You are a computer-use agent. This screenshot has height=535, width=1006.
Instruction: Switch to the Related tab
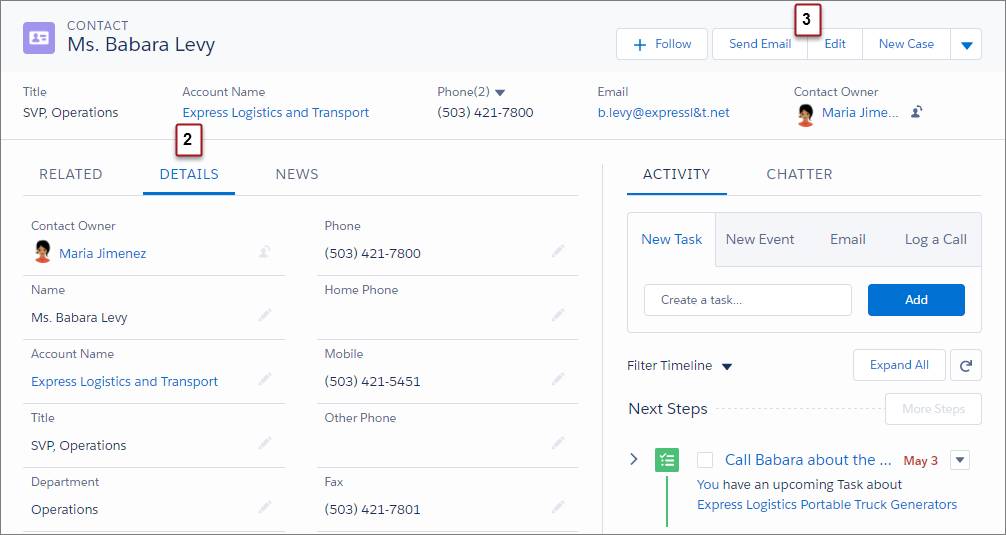71,174
